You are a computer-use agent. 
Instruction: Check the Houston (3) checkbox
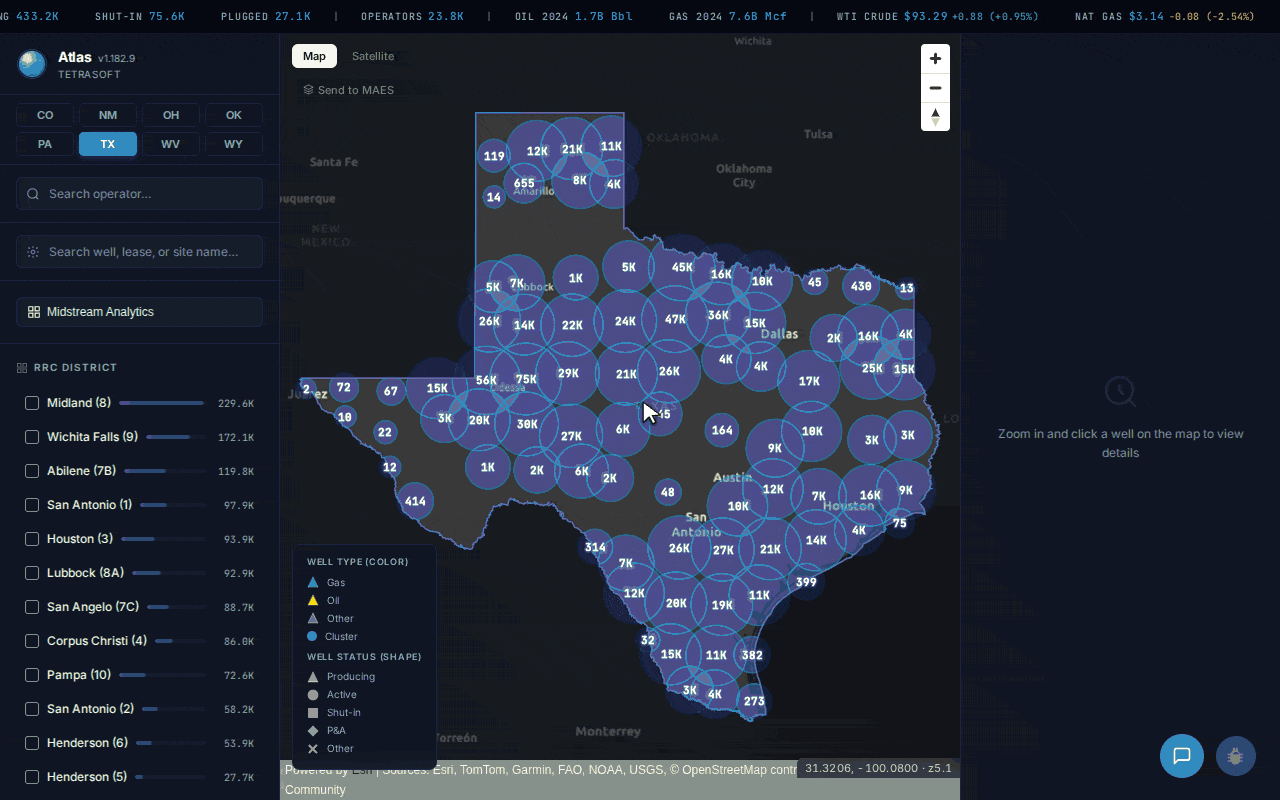(32, 539)
